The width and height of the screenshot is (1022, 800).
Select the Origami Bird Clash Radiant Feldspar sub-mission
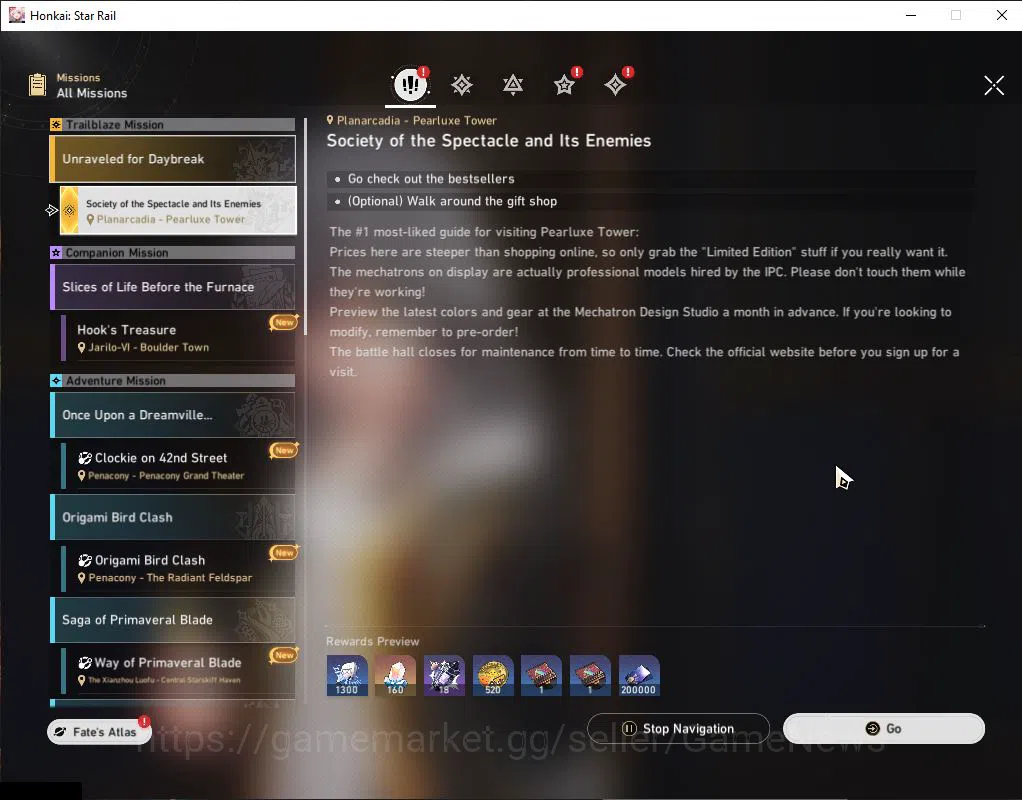click(x=178, y=568)
